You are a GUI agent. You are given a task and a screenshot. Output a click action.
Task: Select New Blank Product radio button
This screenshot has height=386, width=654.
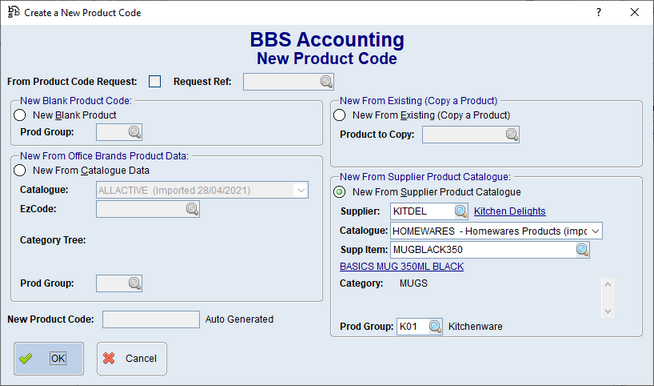tap(20, 115)
